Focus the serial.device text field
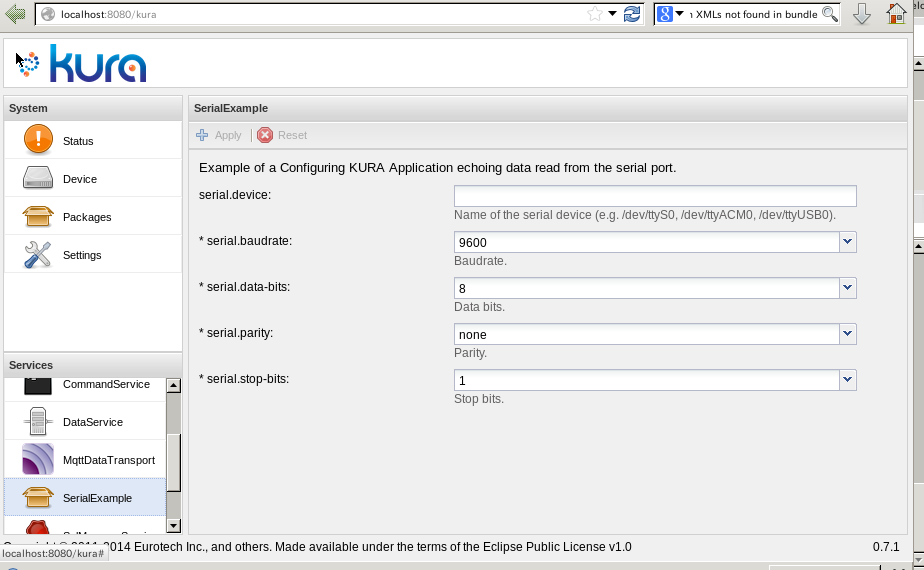The width and height of the screenshot is (924, 570). click(x=655, y=196)
